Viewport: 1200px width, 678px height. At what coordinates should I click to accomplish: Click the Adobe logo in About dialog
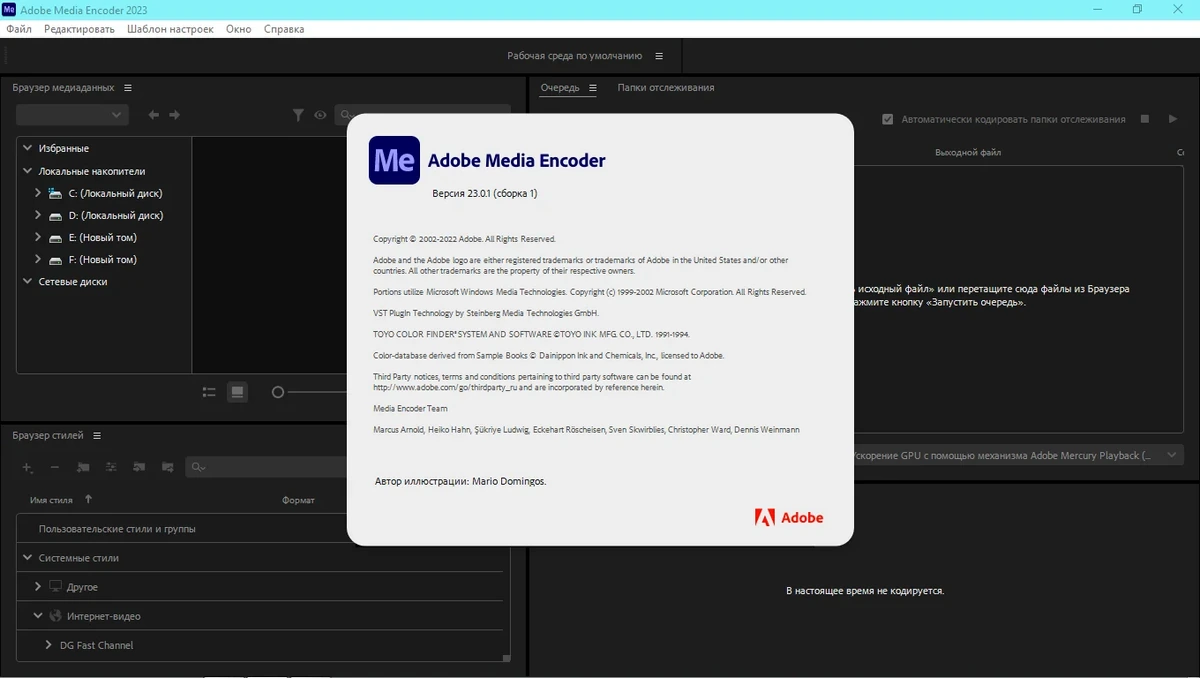[x=789, y=517]
